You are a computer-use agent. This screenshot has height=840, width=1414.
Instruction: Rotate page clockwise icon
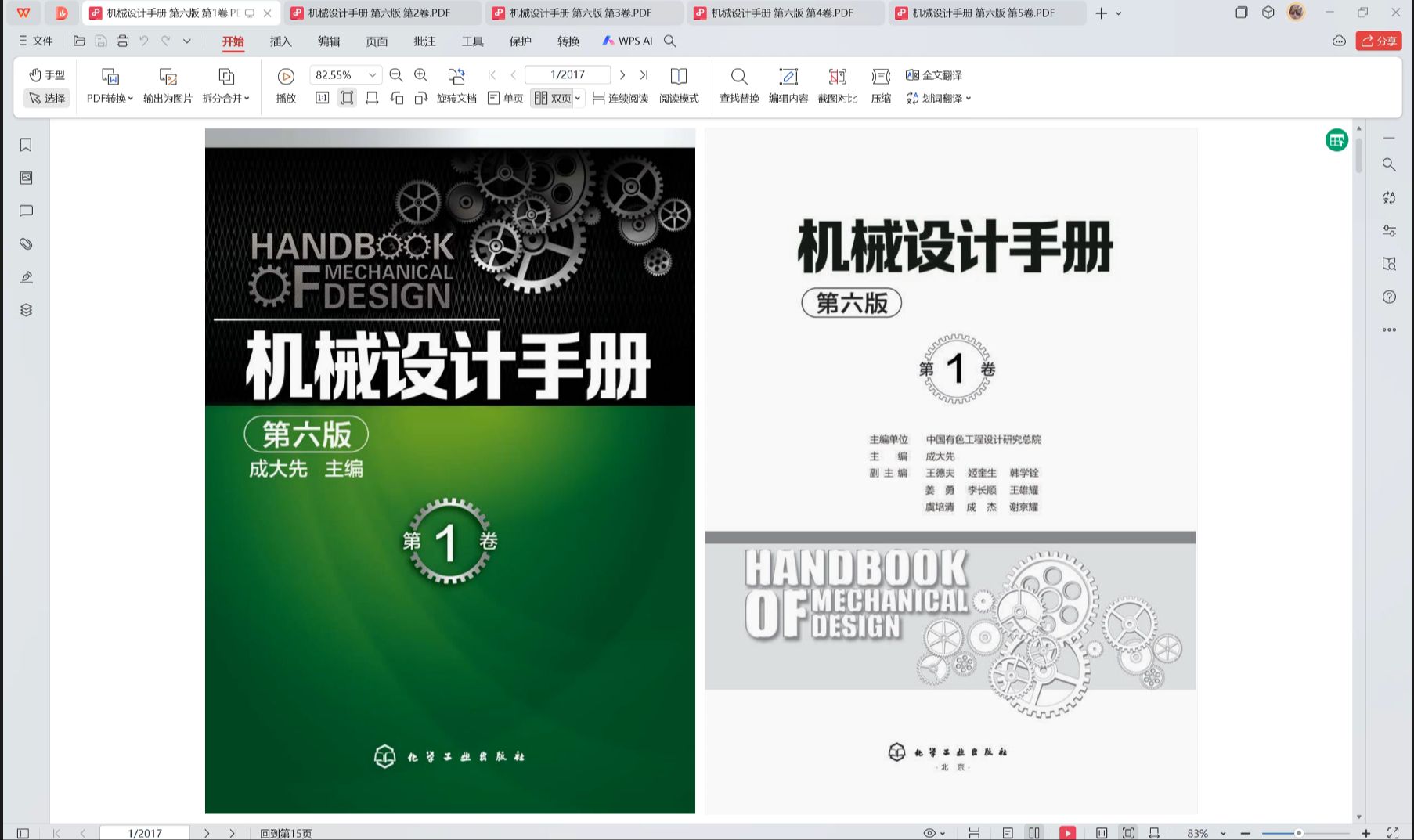(421, 98)
